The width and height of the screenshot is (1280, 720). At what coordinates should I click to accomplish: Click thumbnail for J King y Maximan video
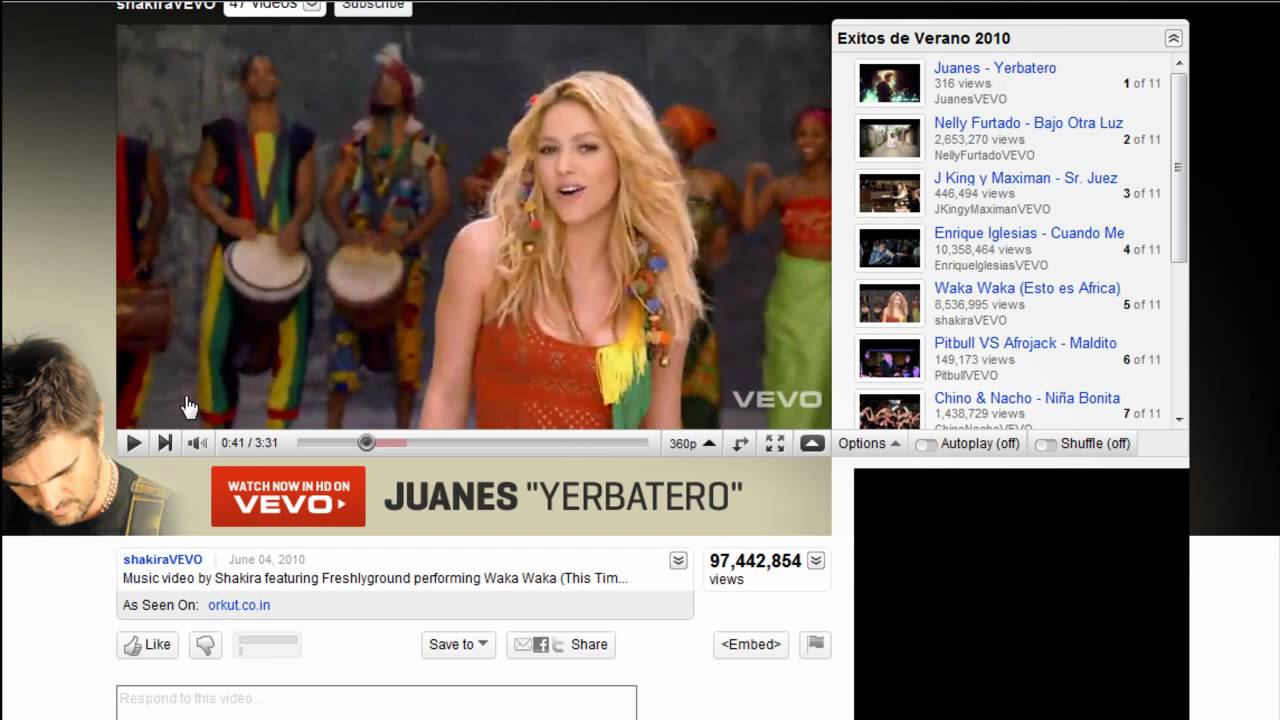point(889,193)
